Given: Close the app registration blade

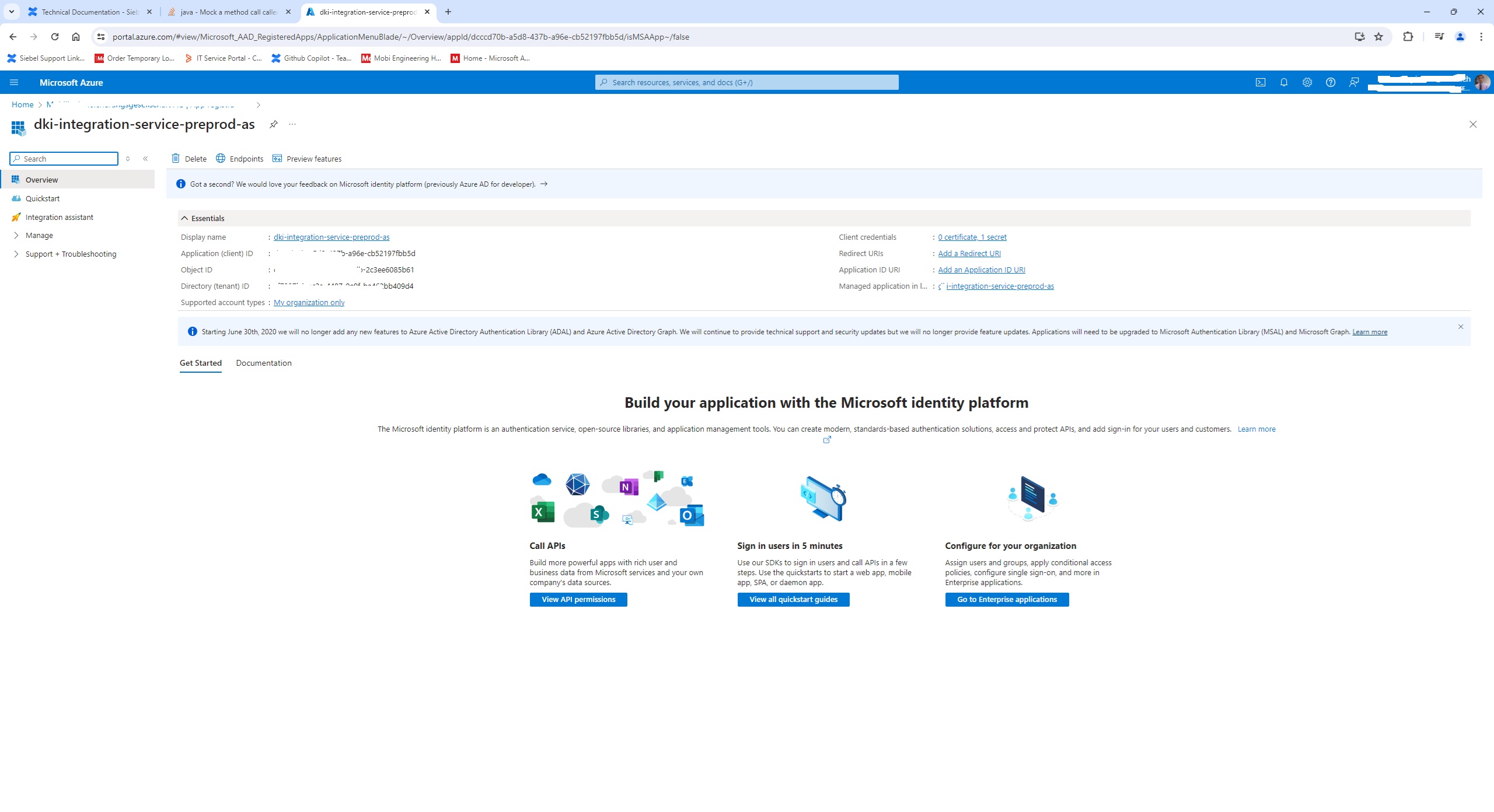Looking at the screenshot, I should (x=1473, y=124).
